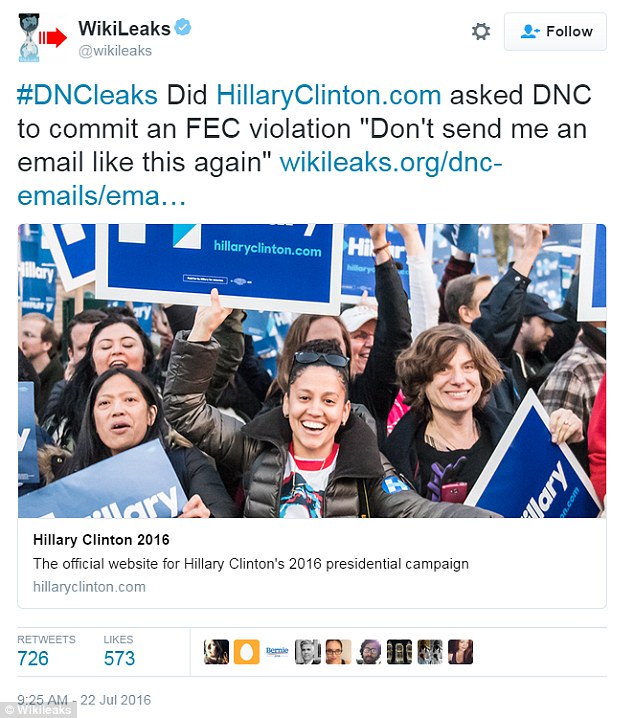Click the last avatar in likers row
Viewport: 634px width, 718px height.
click(x=461, y=652)
